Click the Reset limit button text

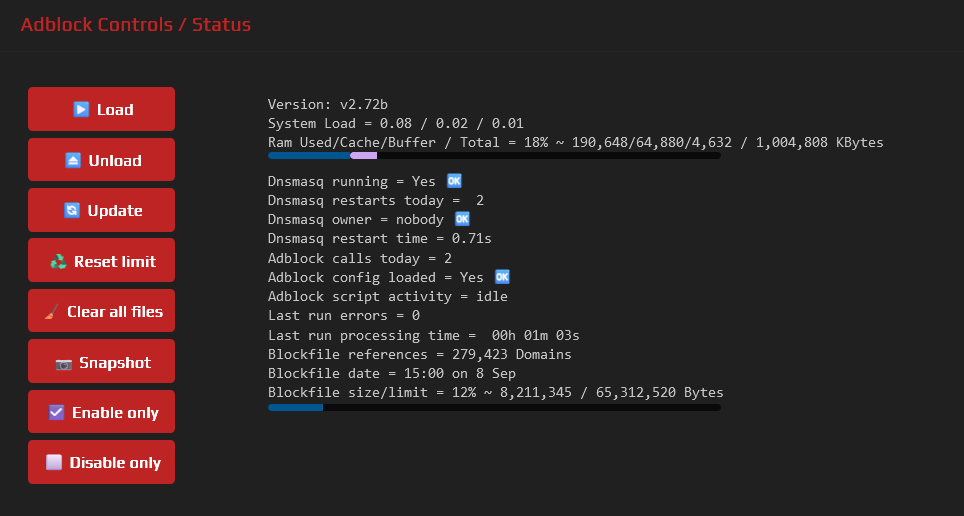click(x=115, y=261)
